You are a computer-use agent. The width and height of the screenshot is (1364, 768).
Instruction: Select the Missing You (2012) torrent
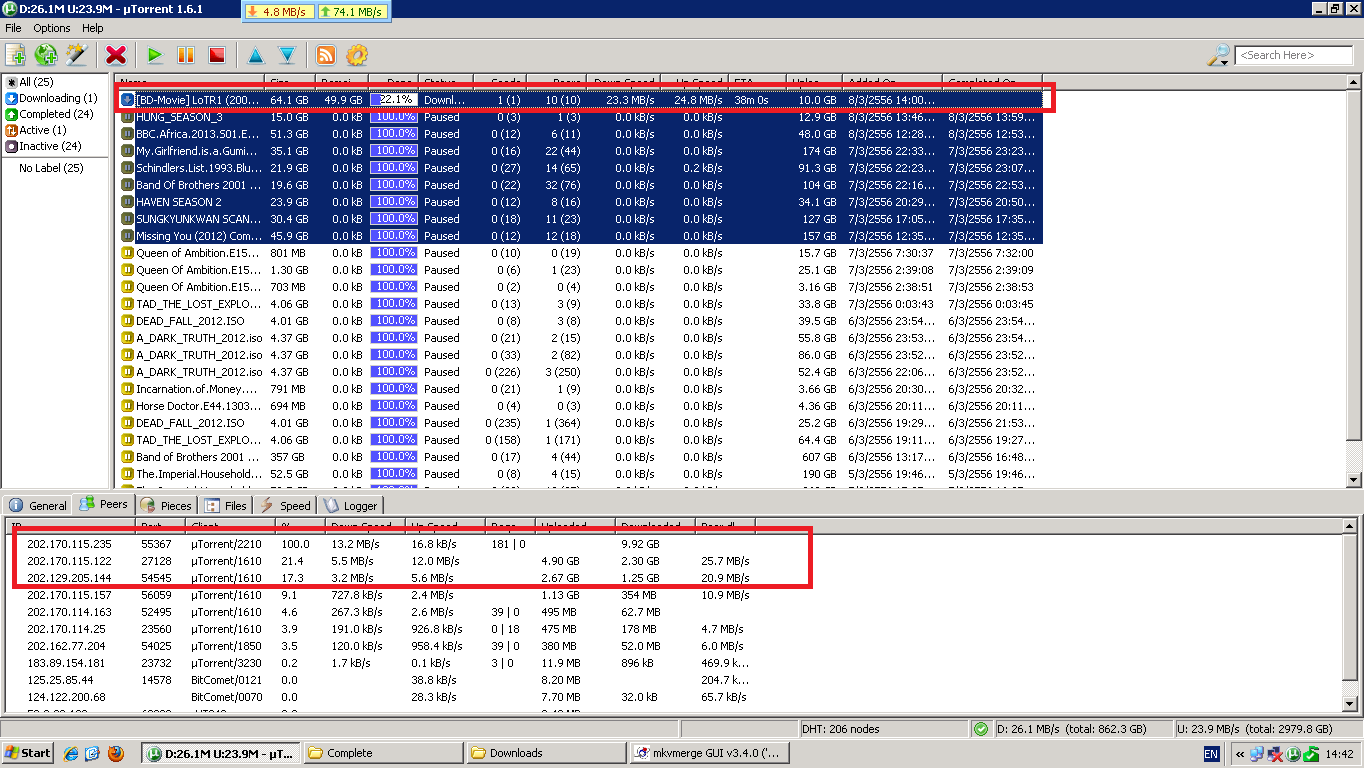pyautogui.click(x=580, y=236)
